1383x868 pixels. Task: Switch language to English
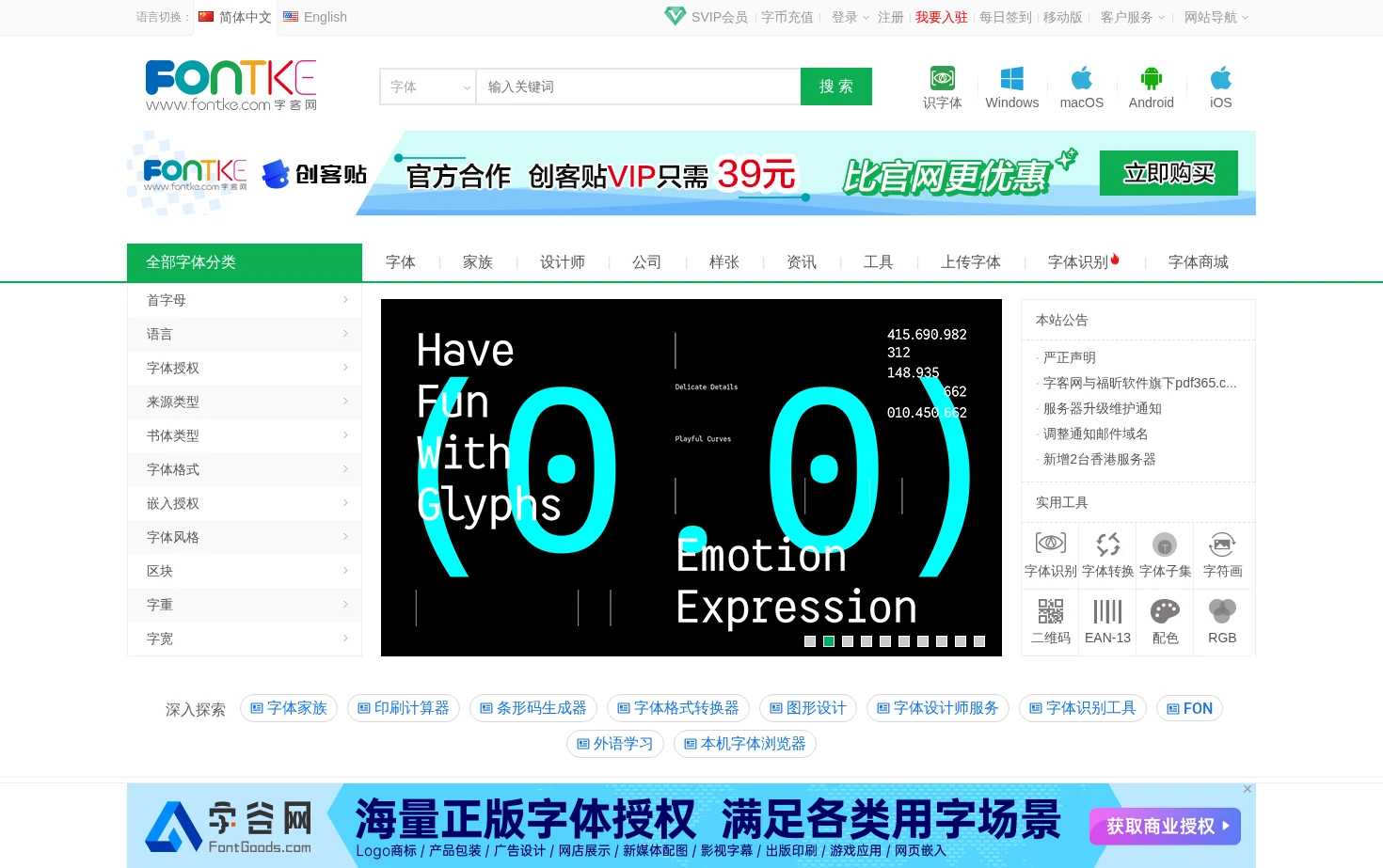click(315, 17)
